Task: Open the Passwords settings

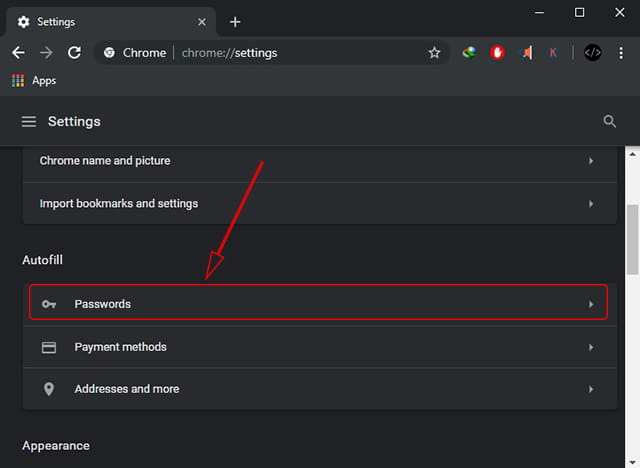Action: [318, 302]
